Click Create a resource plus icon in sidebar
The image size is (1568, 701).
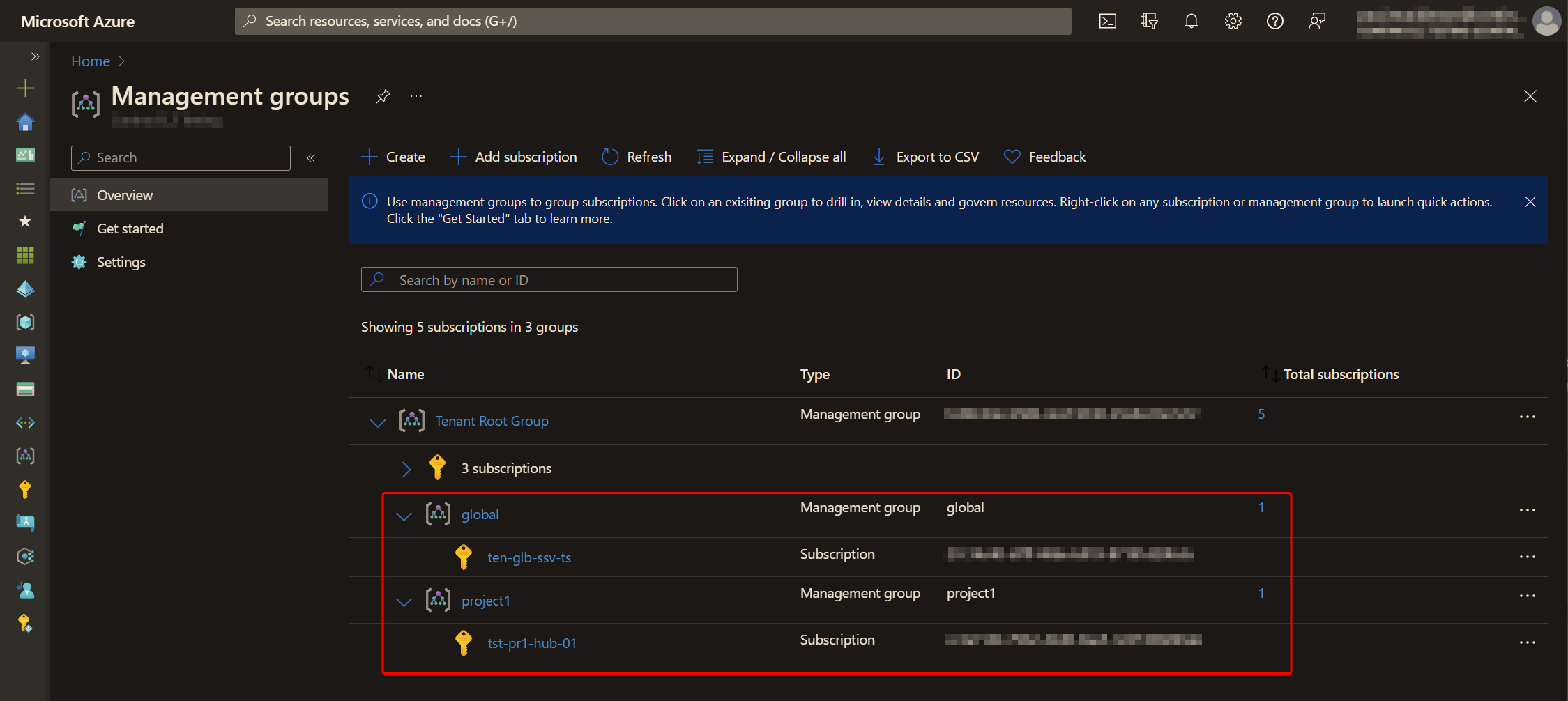point(25,88)
